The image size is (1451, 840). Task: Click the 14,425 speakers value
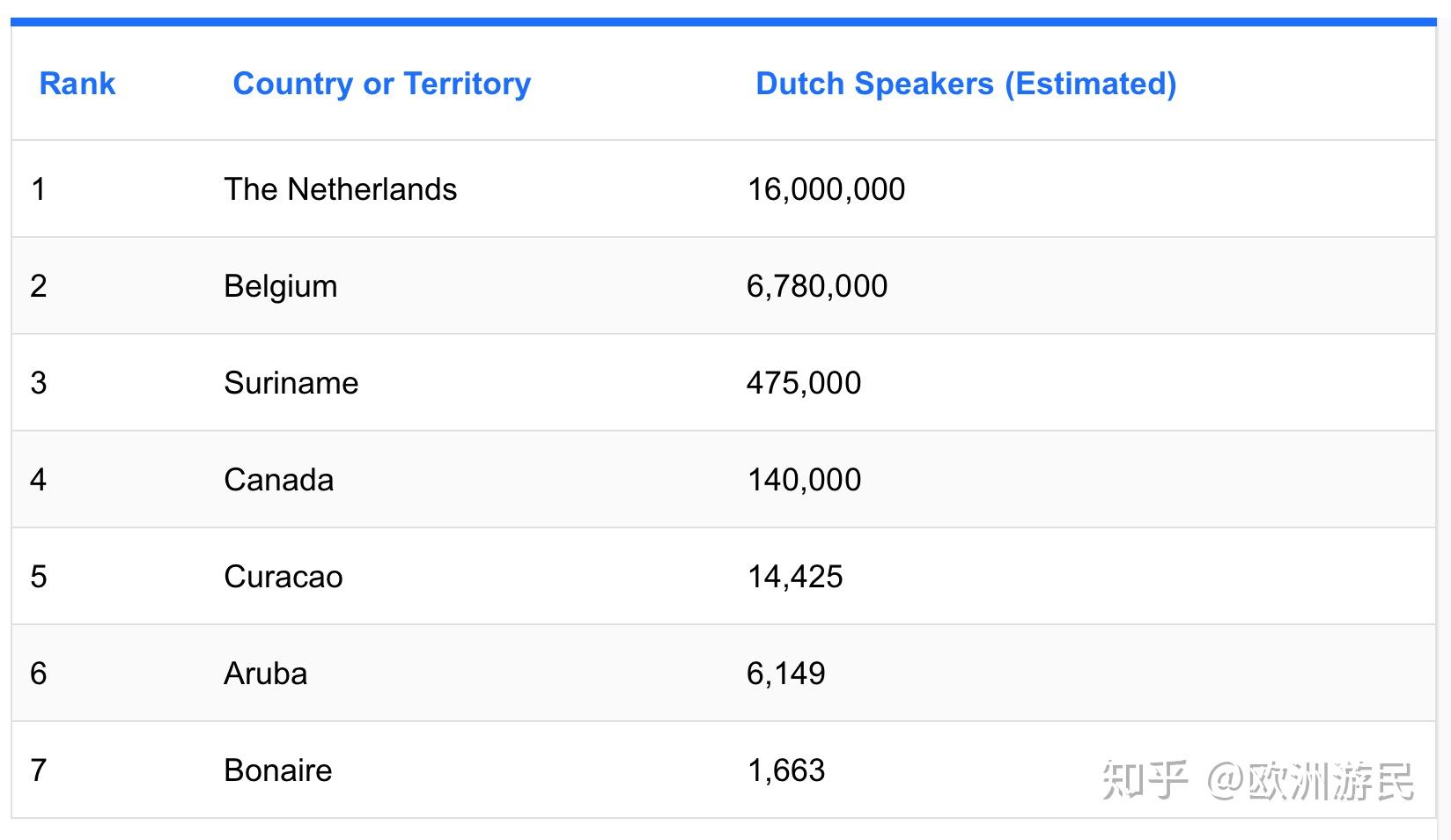pos(795,577)
